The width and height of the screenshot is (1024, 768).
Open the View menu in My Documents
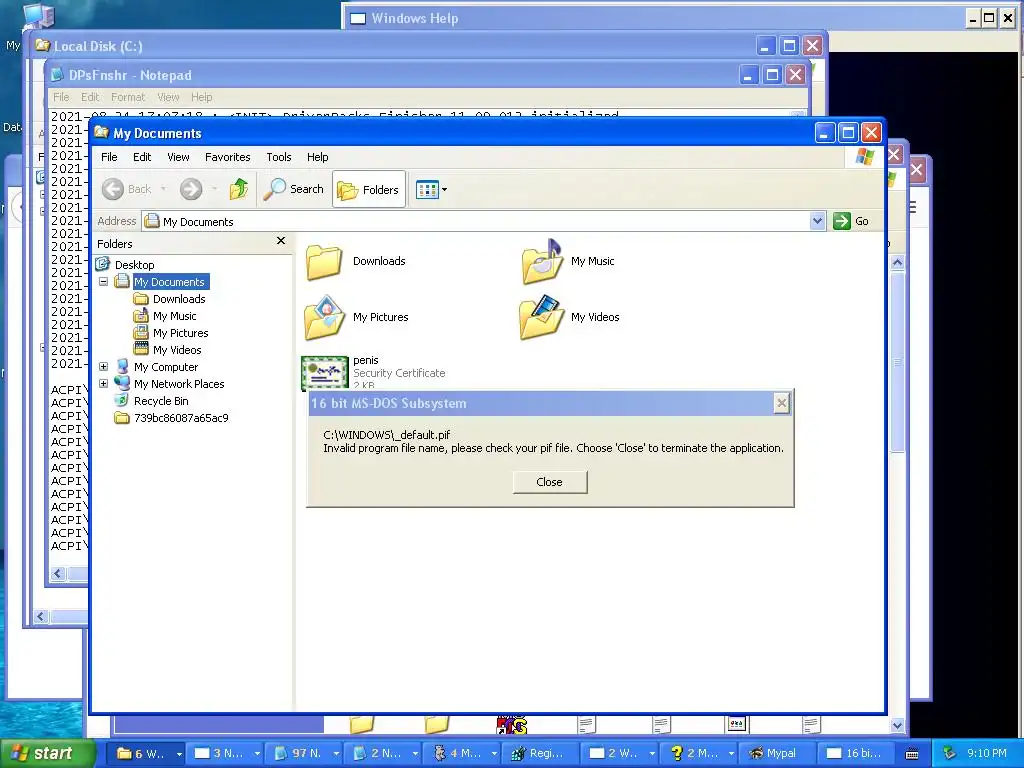(x=178, y=157)
